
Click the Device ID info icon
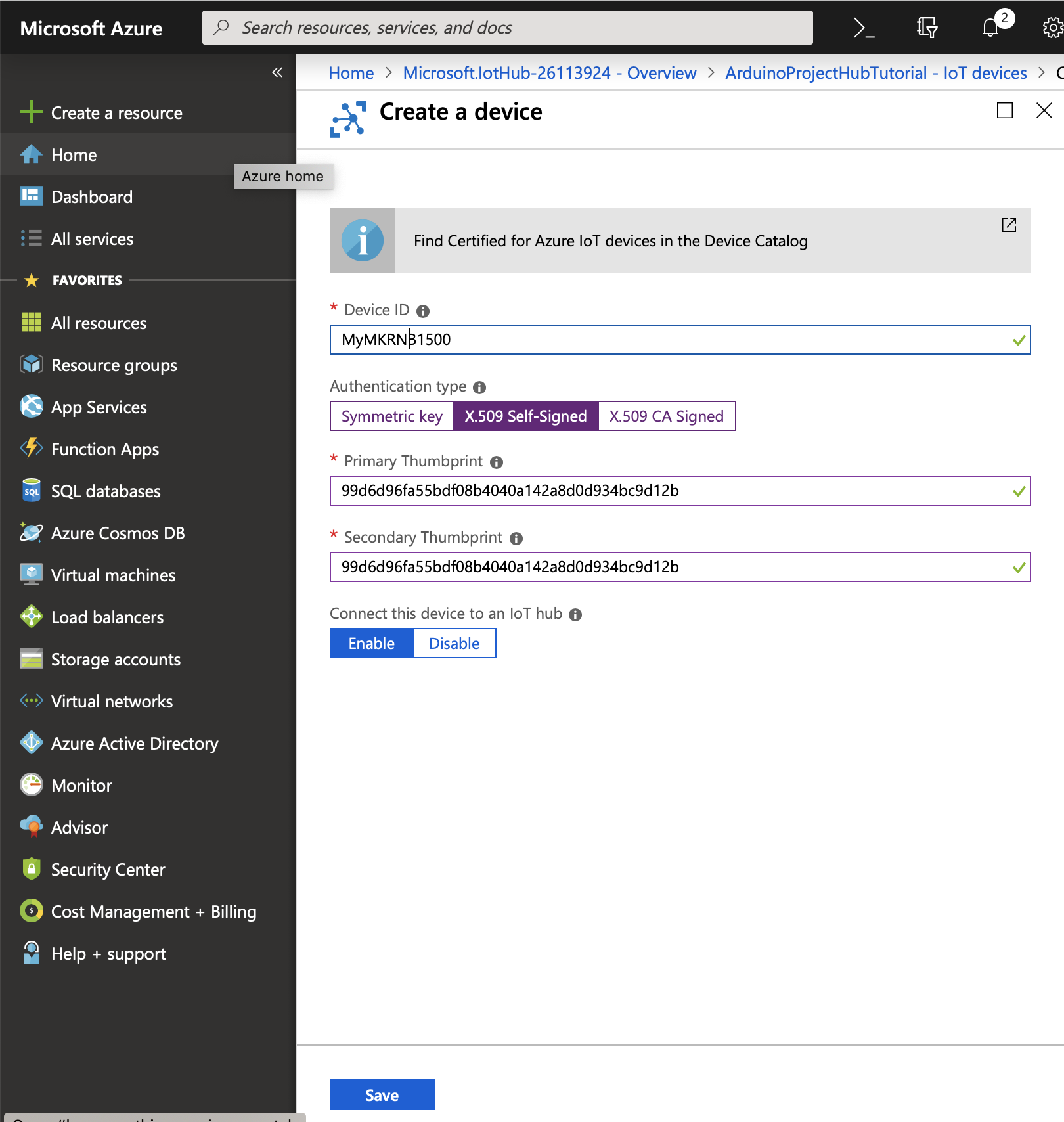(x=423, y=310)
